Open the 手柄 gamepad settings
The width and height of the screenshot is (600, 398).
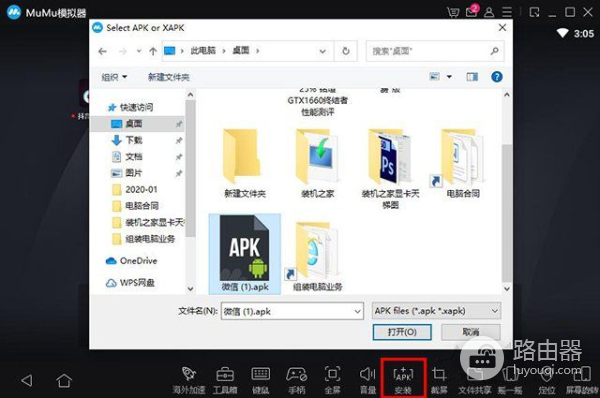297,380
